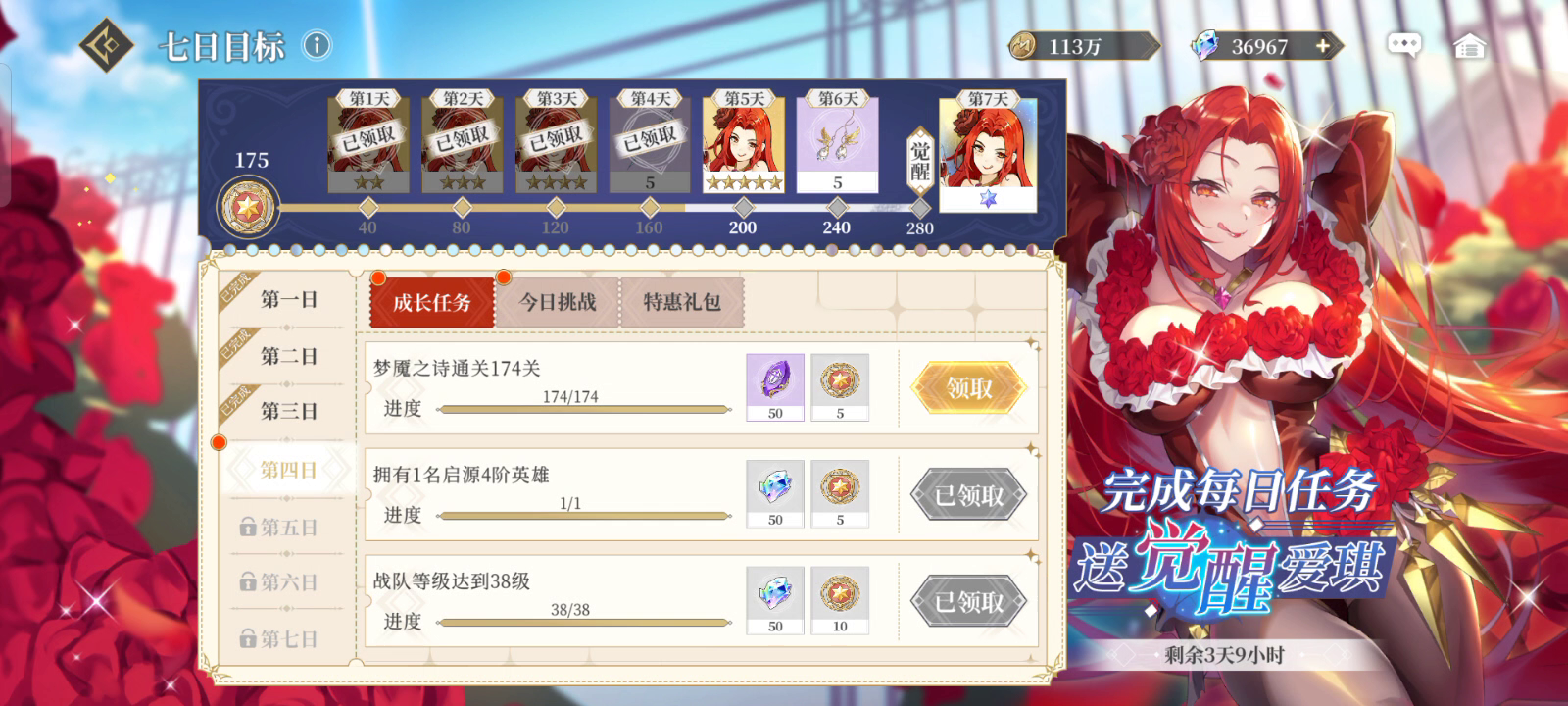This screenshot has height=706, width=1568.
Task: Open the info icon beside 七日目标
Action: pos(317,45)
